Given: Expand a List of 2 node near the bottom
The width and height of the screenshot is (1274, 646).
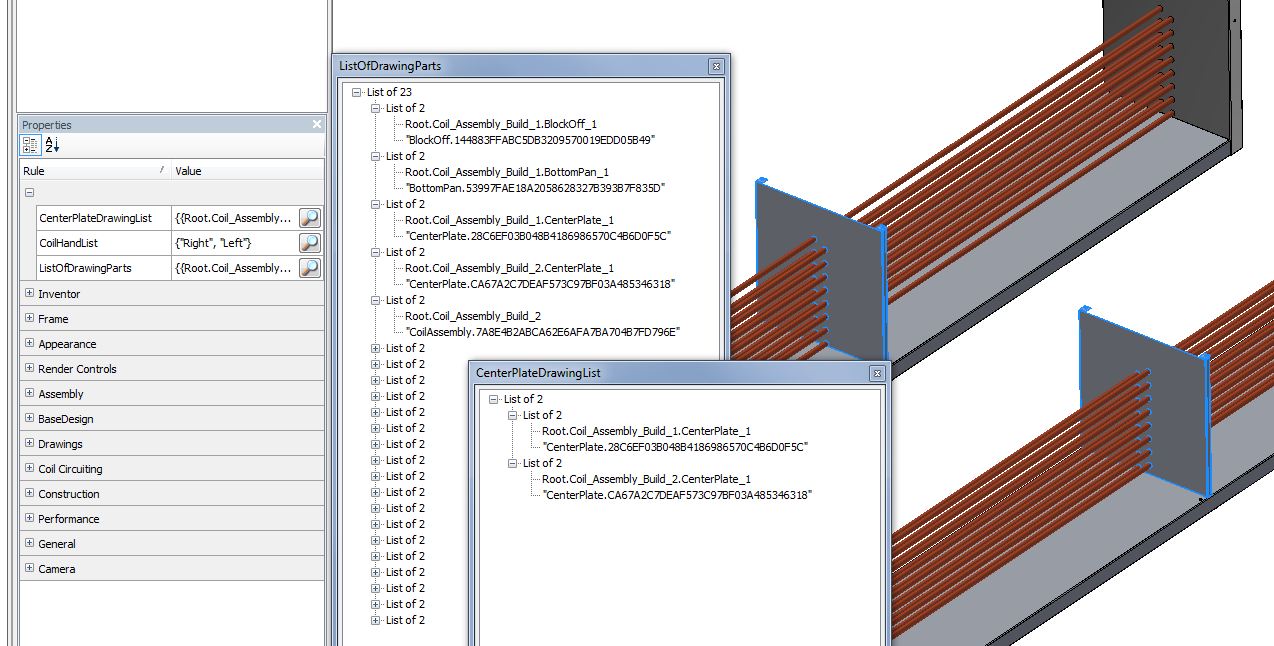Looking at the screenshot, I should tap(376, 620).
